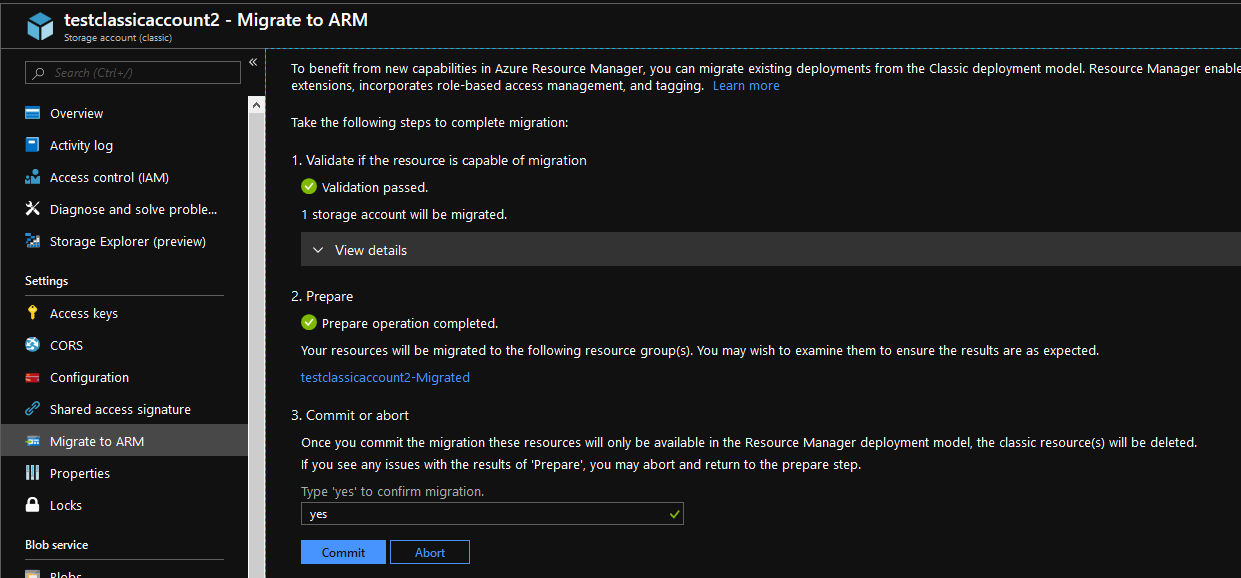Click the Overview icon in sidebar
1241x578 pixels.
click(x=32, y=113)
